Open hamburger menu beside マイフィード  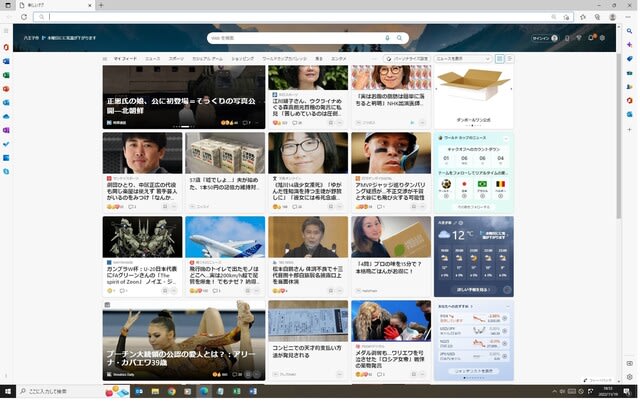click(x=105, y=59)
